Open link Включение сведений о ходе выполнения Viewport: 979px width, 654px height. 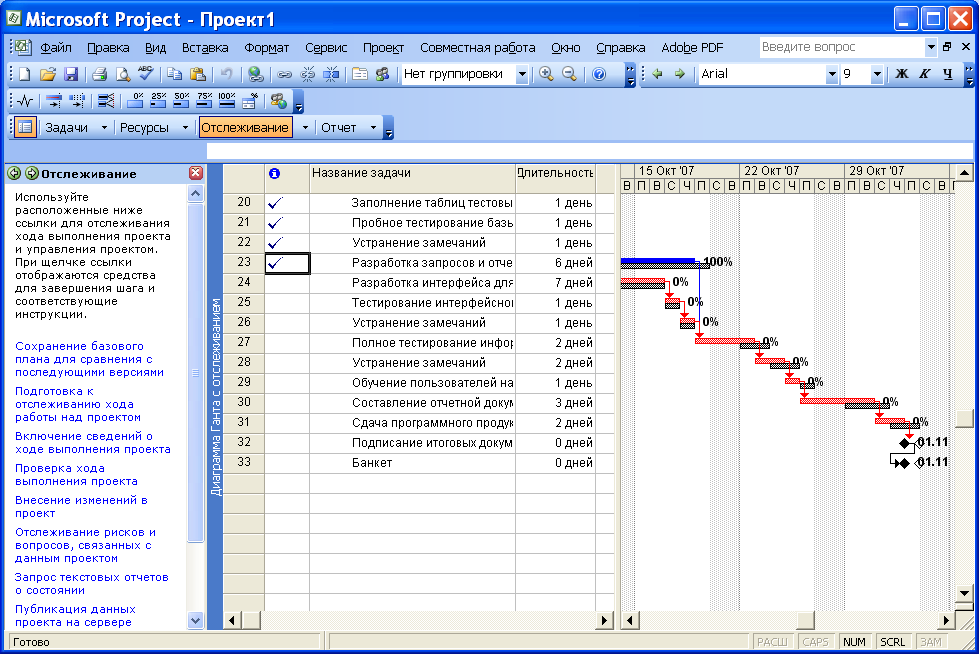click(x=93, y=443)
